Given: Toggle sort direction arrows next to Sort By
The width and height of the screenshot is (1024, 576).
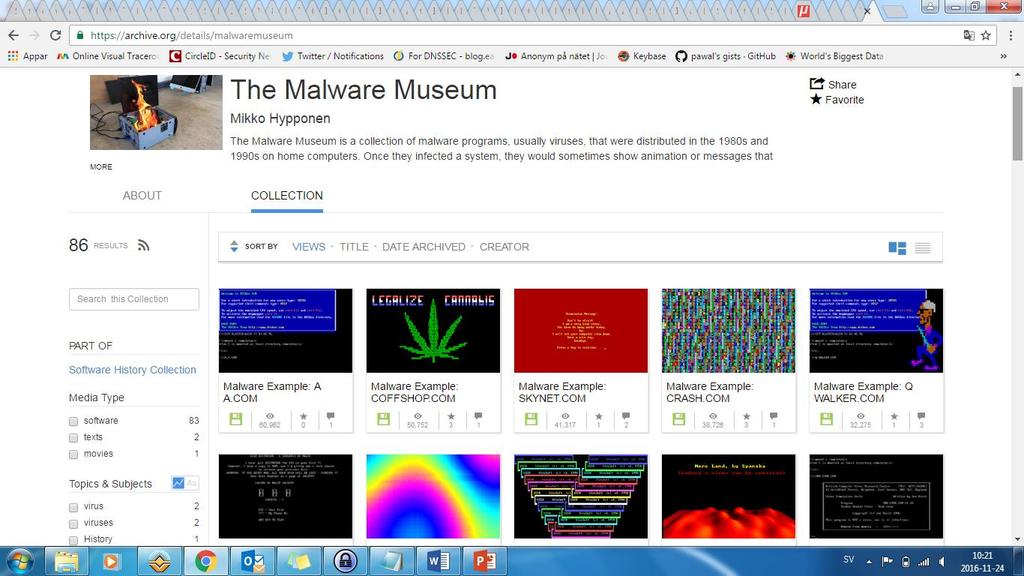Looking at the screenshot, I should (234, 246).
